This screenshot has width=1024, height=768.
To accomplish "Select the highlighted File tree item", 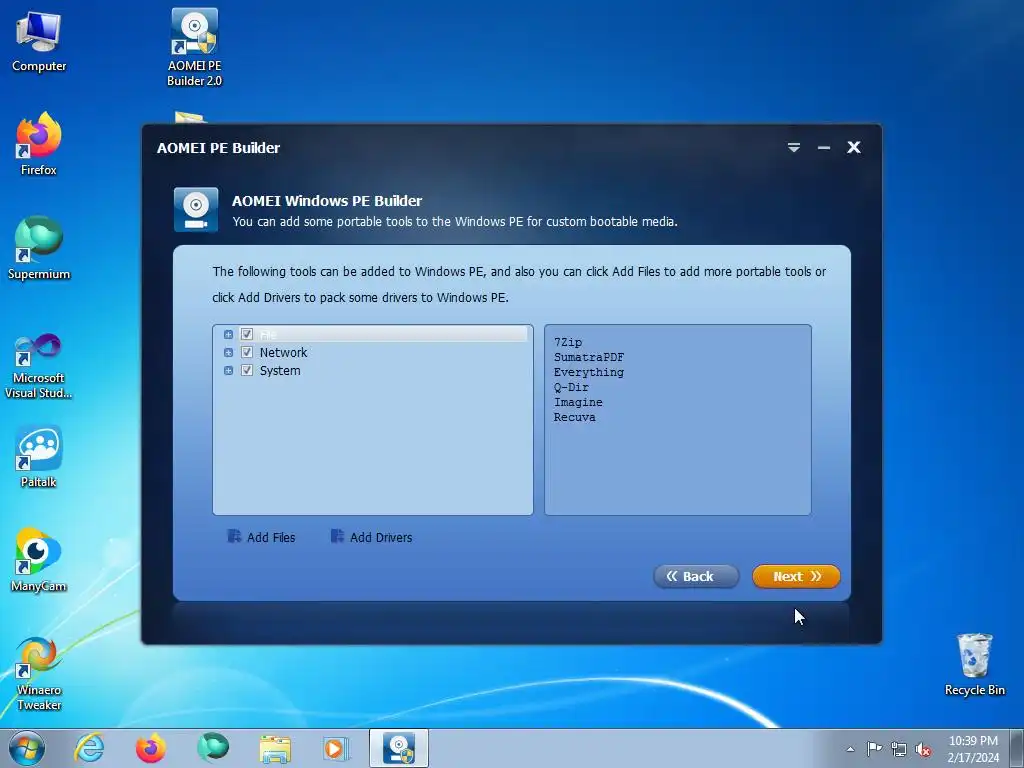I will (268, 334).
